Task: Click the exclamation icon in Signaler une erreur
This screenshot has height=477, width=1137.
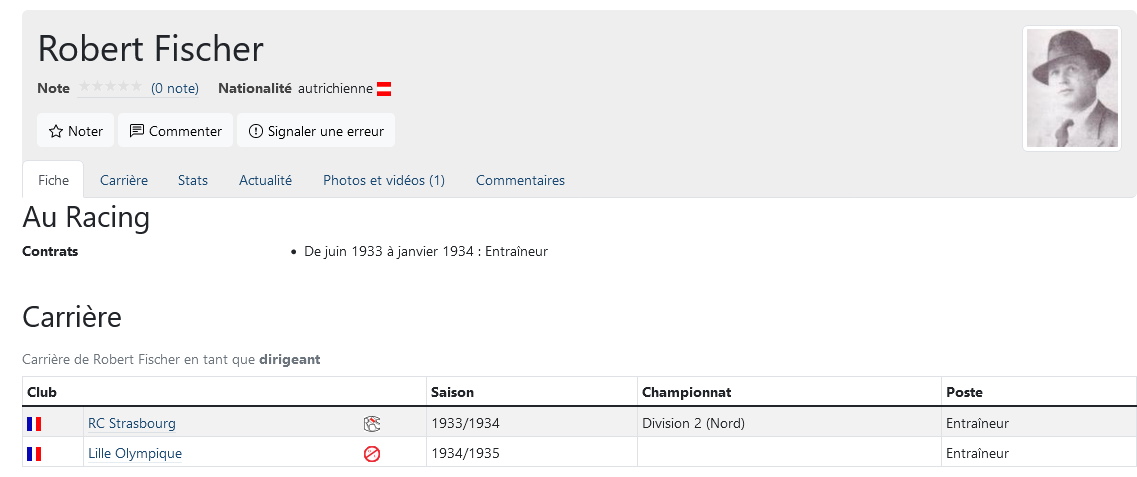Action: (x=256, y=131)
